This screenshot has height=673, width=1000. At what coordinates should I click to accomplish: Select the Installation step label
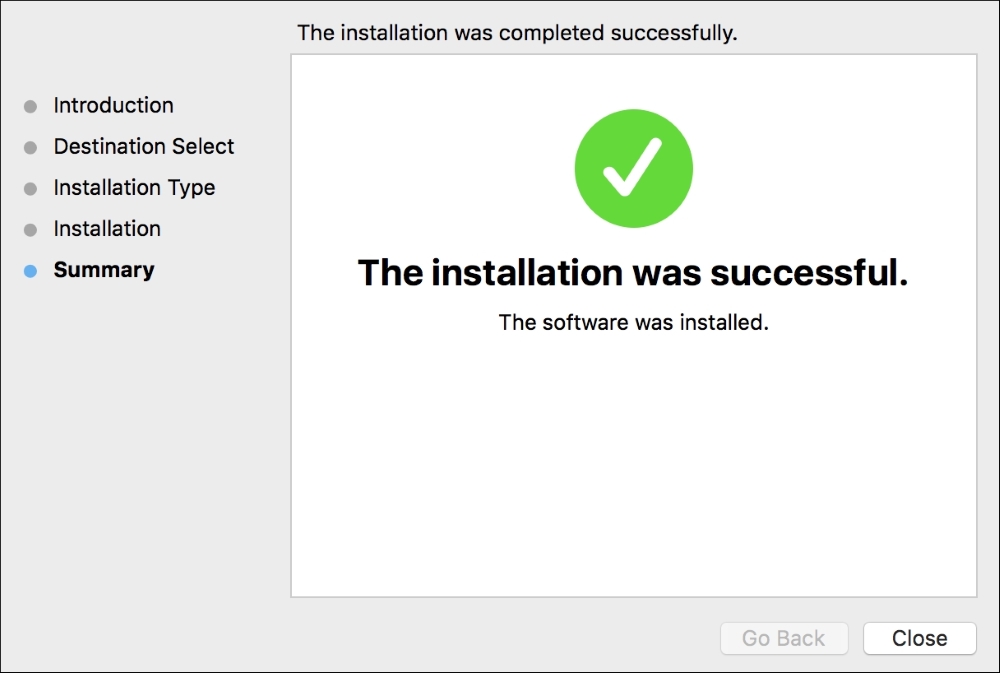pyautogui.click(x=107, y=229)
